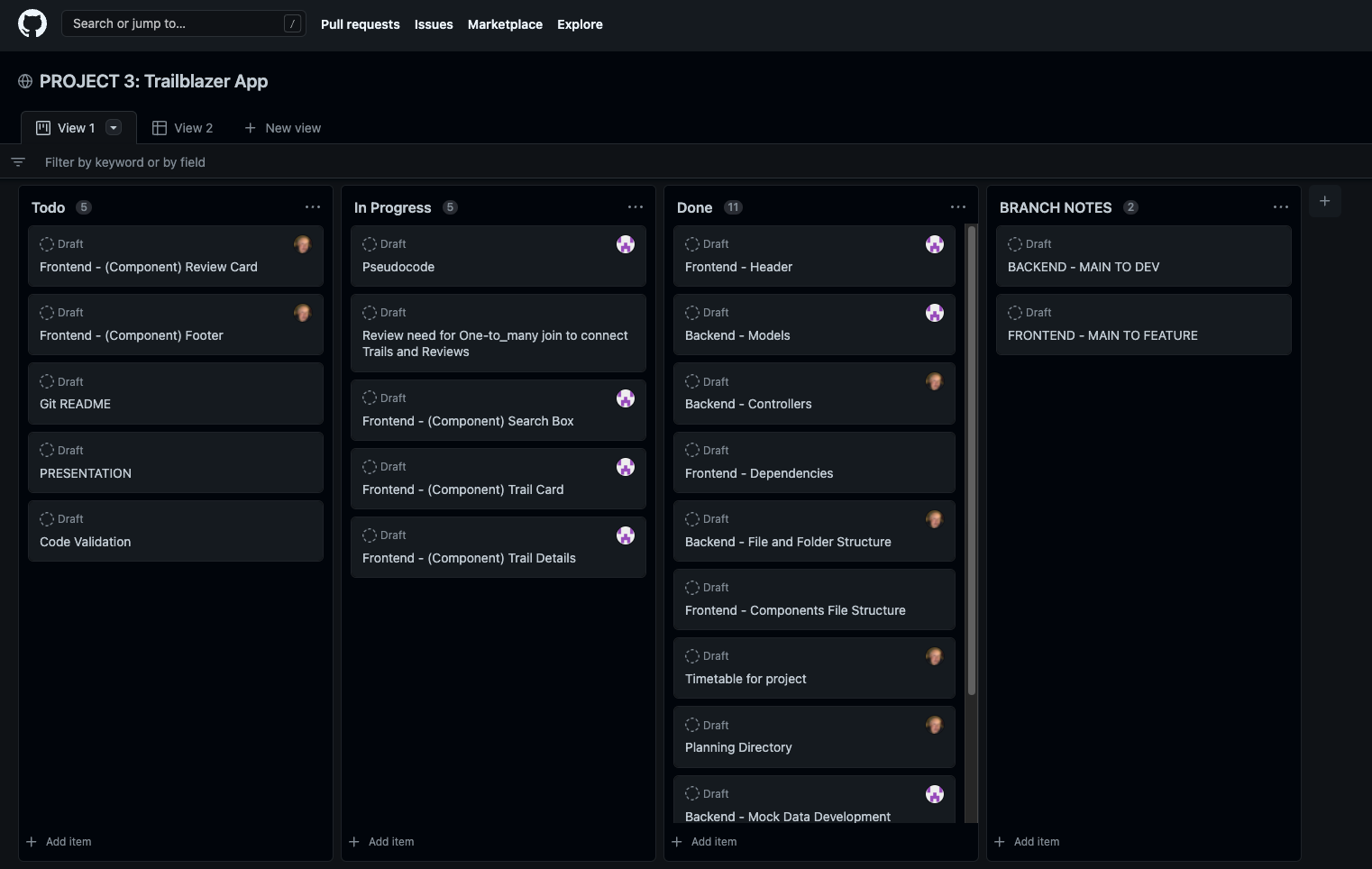
Task: Click the Done column vertical scrollbar
Action: coord(972,460)
